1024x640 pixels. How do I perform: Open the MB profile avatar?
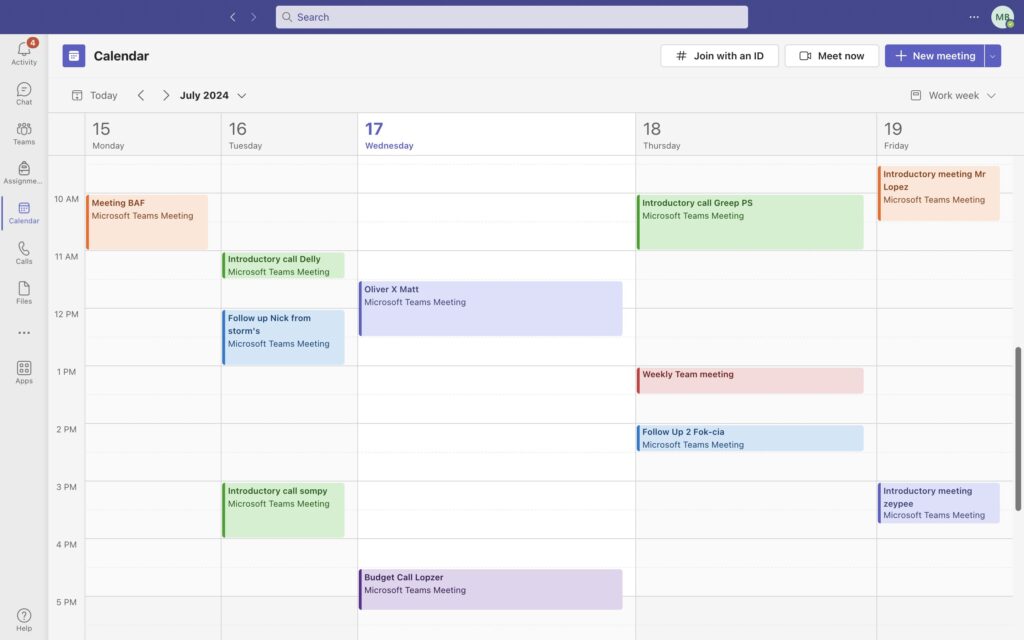[x=1002, y=17]
